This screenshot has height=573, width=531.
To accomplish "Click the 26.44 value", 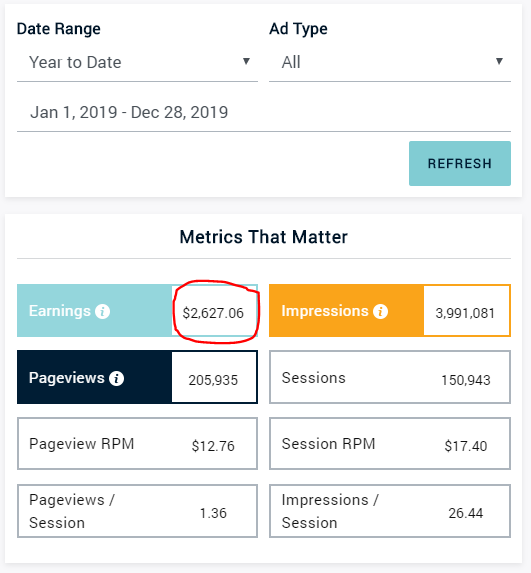I will coord(466,513).
